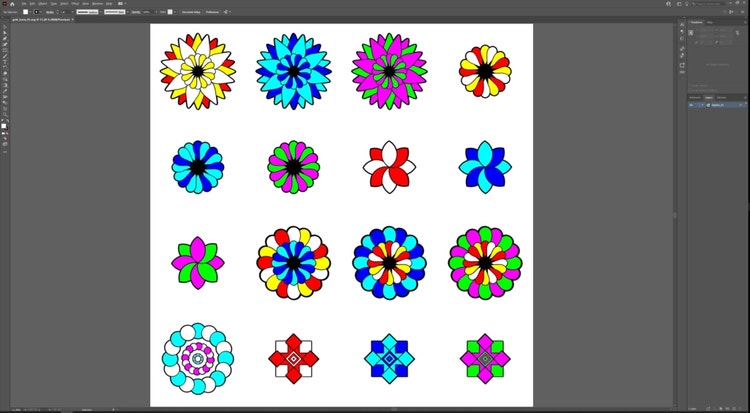The height and width of the screenshot is (413, 750).
Task: Click the control bar Fill swatch
Action: 25,11
